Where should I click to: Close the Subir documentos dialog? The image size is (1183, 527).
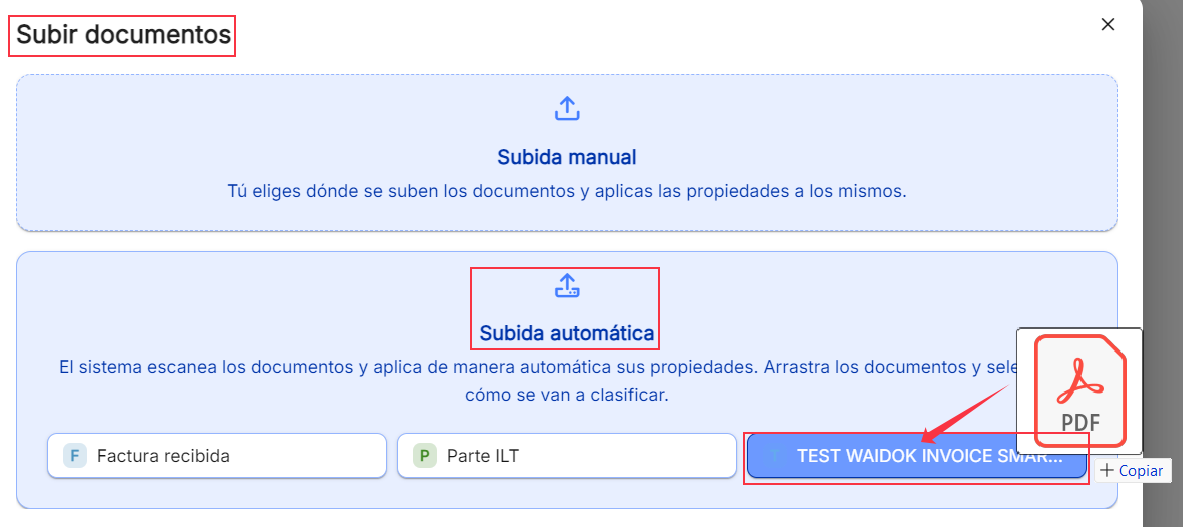(1108, 24)
